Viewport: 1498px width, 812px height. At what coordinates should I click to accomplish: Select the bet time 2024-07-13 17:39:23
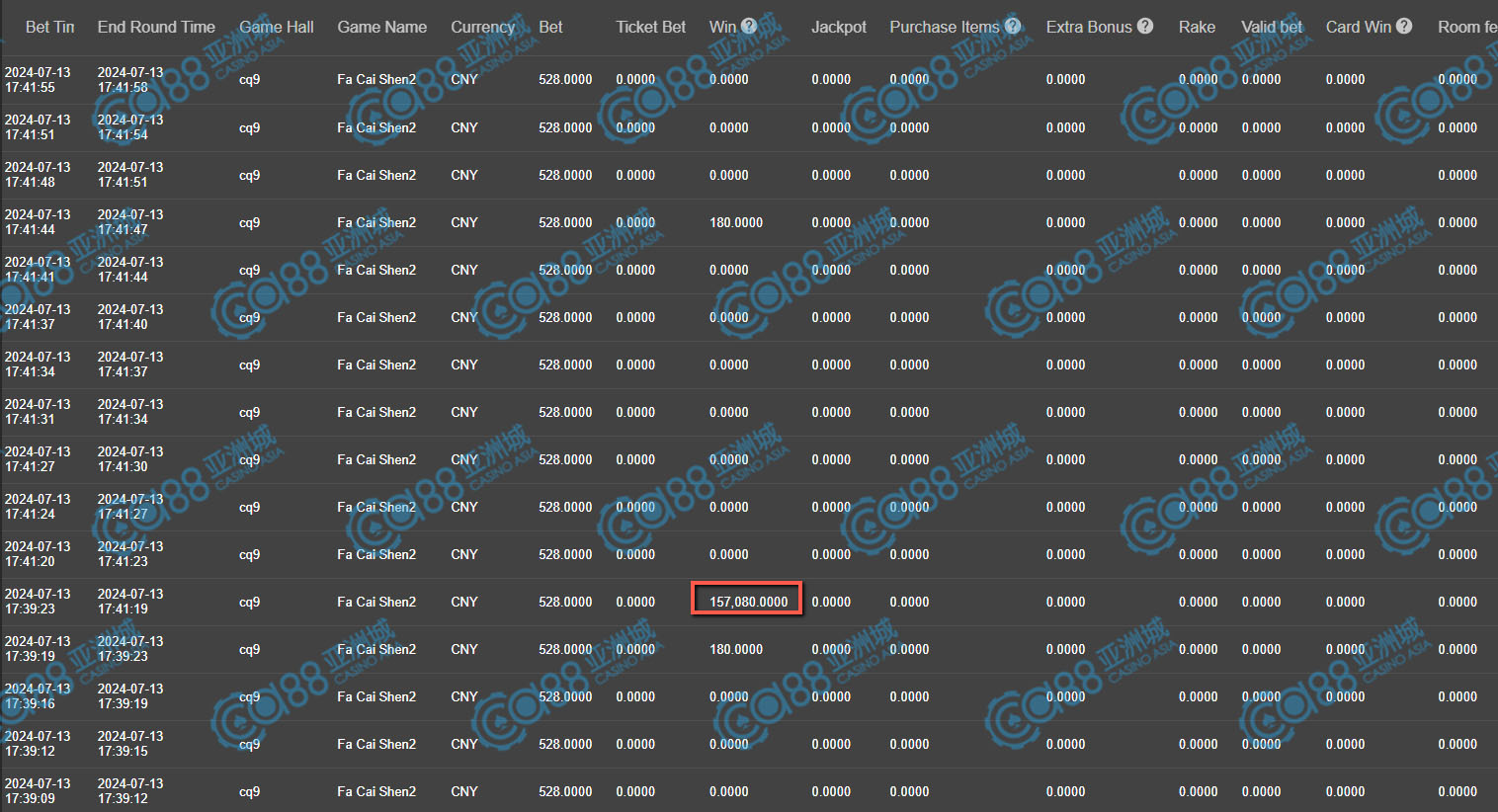38,602
